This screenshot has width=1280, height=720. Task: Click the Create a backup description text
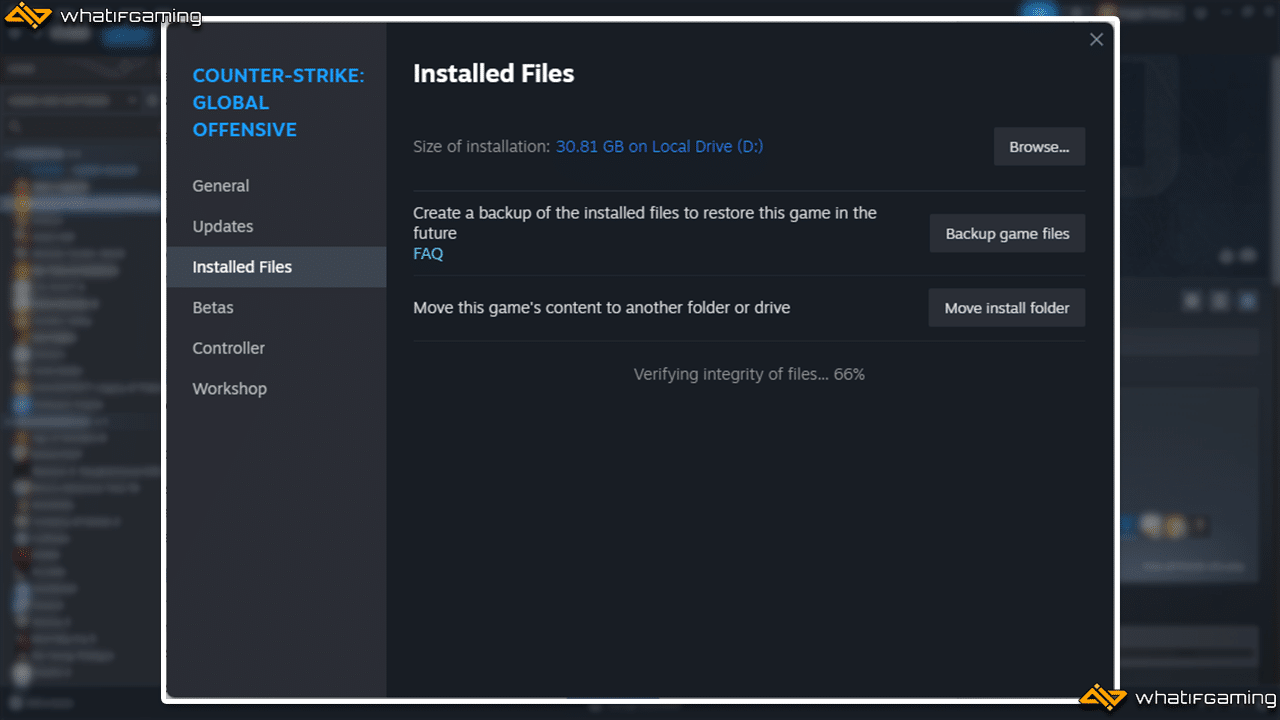coord(645,223)
